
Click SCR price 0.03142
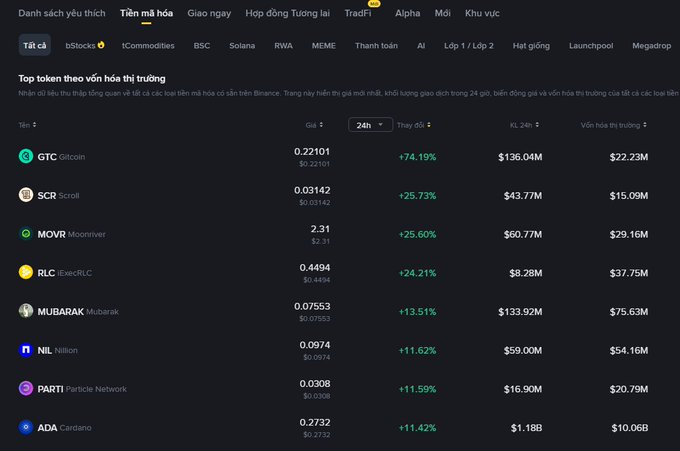[x=312, y=190]
